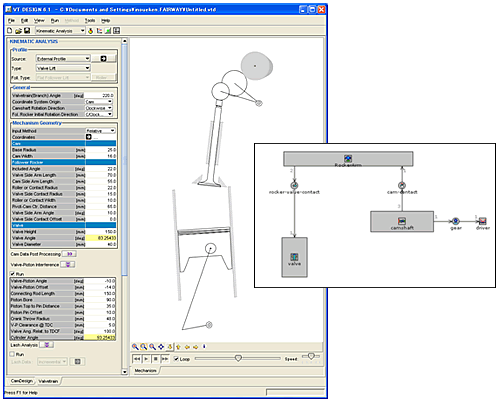Toggle the Loop checkbox

177,359
